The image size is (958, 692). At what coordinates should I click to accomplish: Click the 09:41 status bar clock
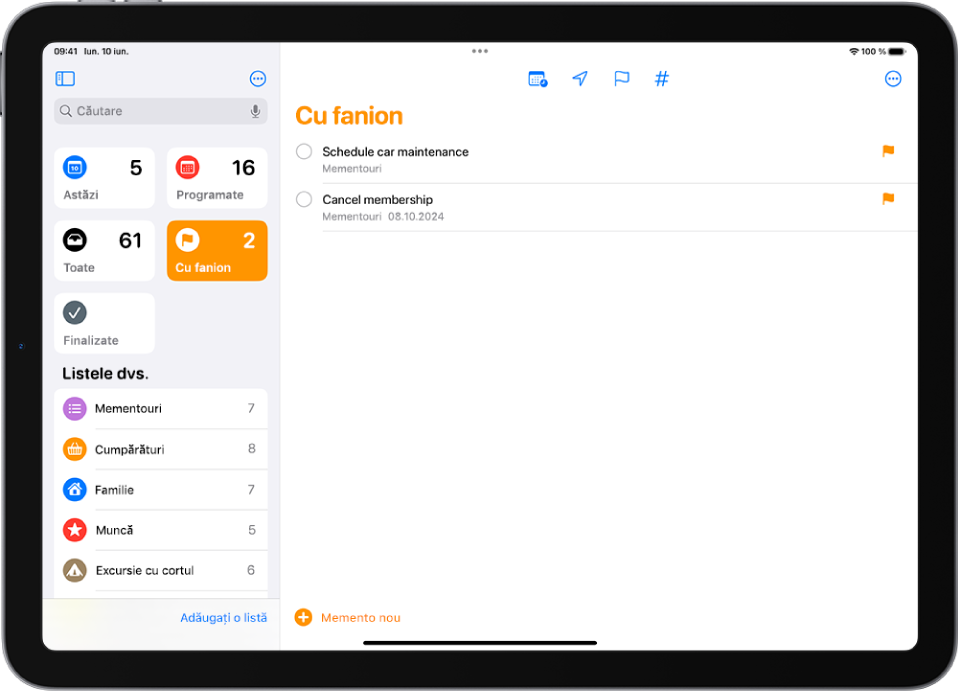pos(66,51)
